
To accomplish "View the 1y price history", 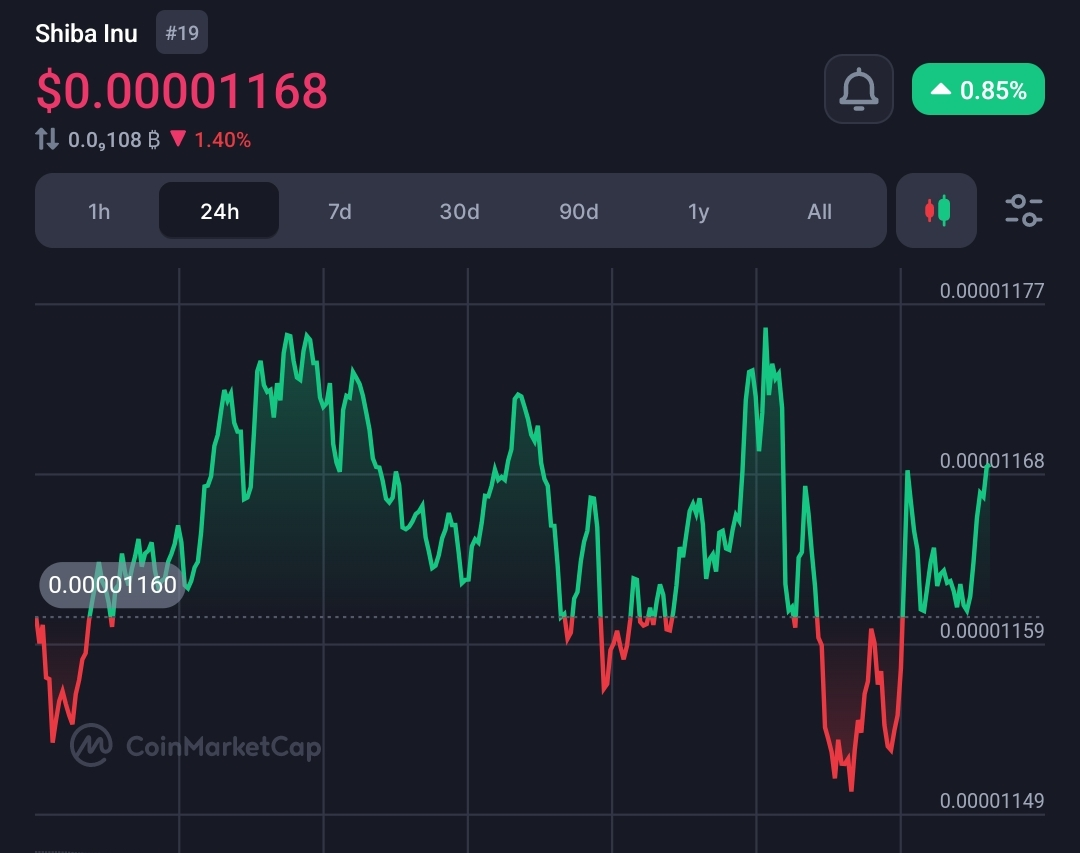I will tap(698, 211).
